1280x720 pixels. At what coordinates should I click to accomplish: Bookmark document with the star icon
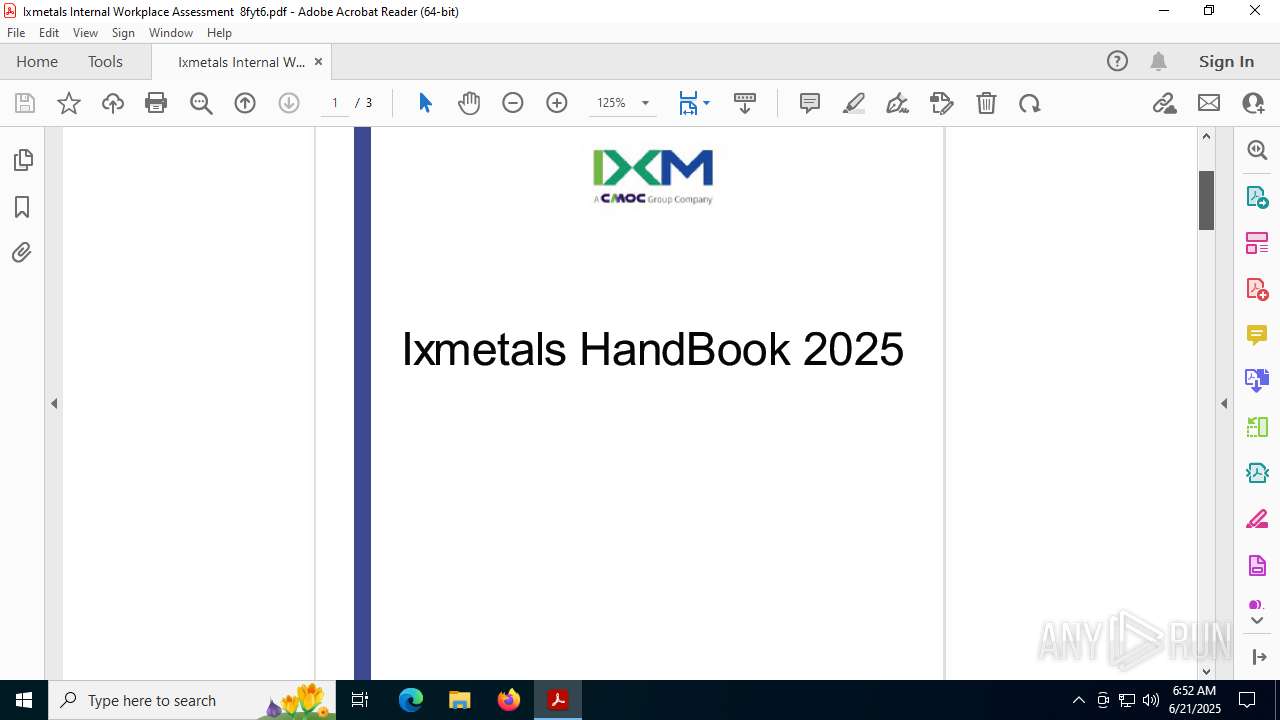click(69, 103)
